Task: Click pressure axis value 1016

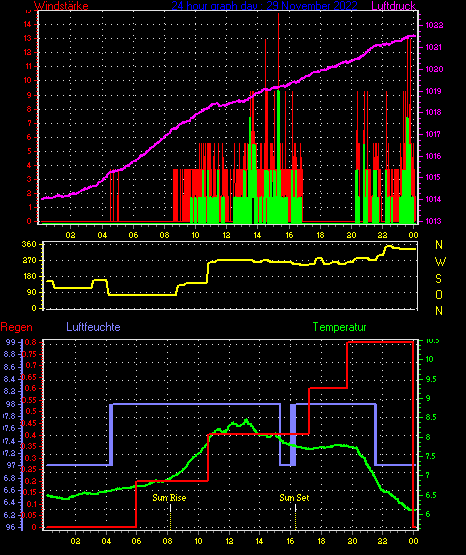Action: point(434,156)
